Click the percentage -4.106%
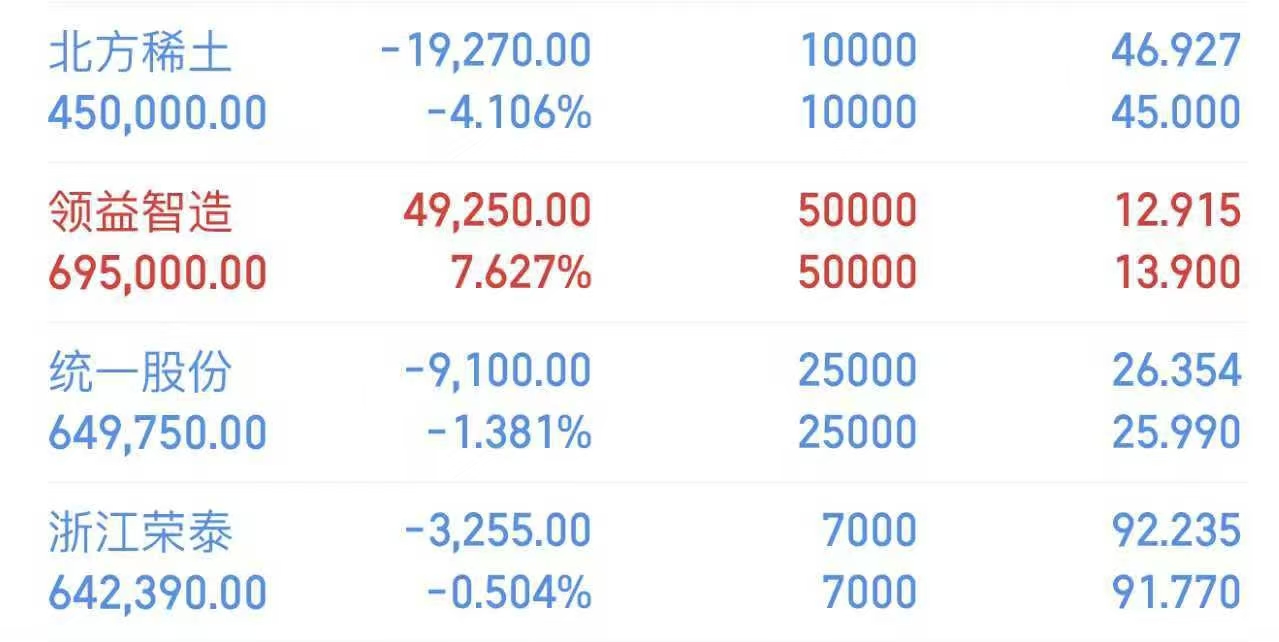The height and width of the screenshot is (642, 1279). pyautogui.click(x=508, y=113)
